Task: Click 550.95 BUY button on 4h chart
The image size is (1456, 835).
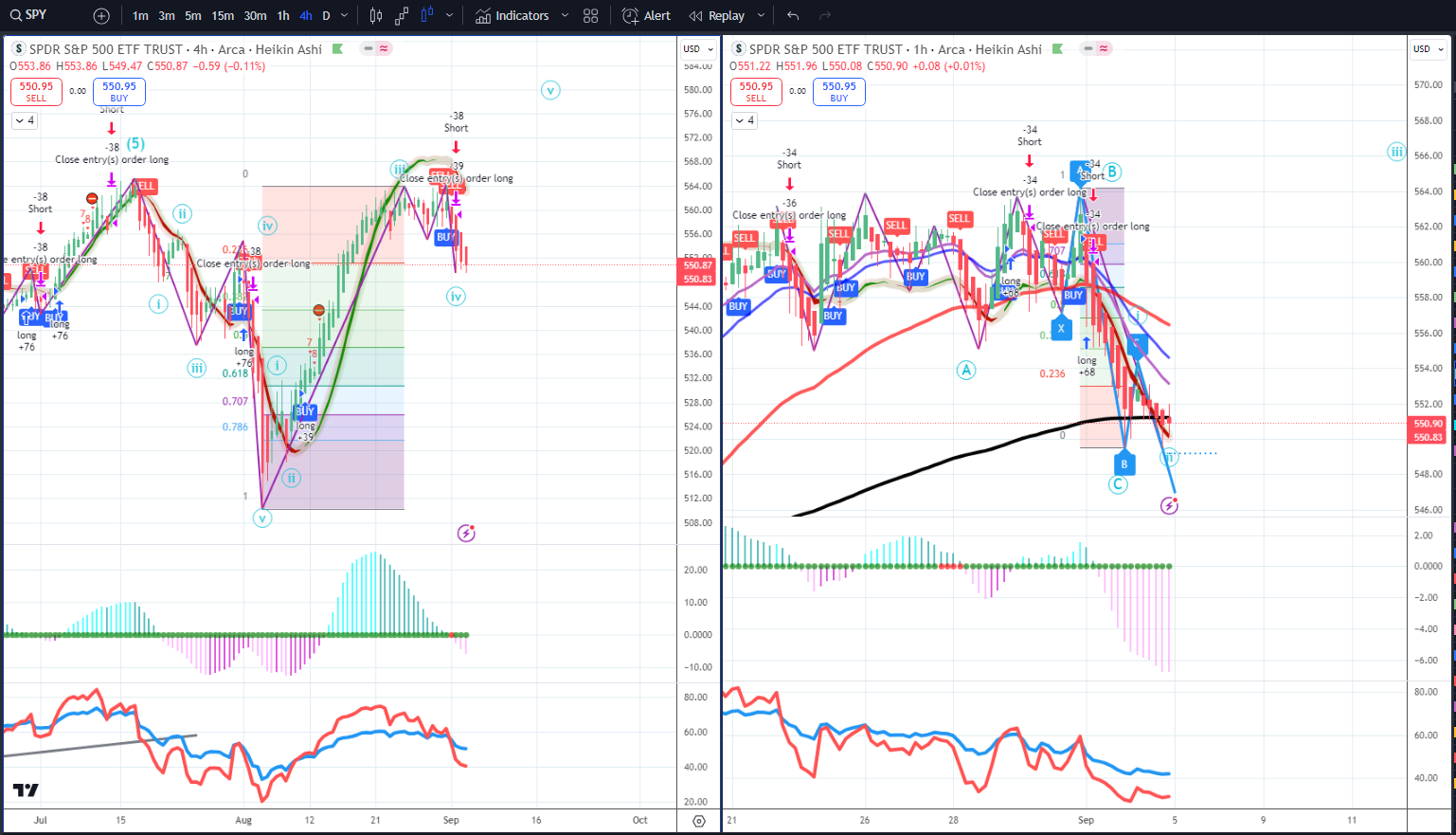Action: (x=119, y=91)
